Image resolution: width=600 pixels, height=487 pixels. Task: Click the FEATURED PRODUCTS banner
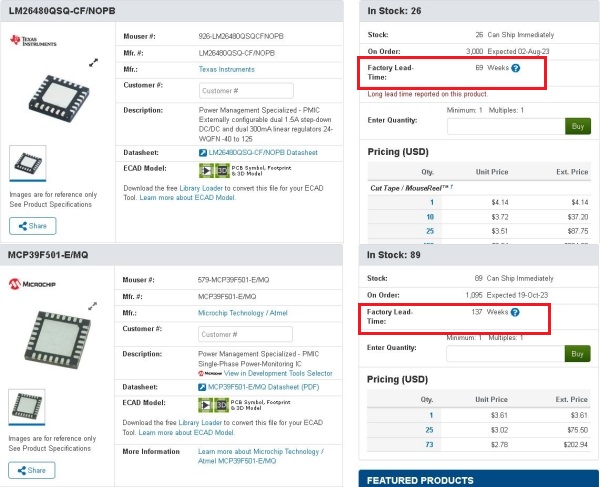[479, 479]
